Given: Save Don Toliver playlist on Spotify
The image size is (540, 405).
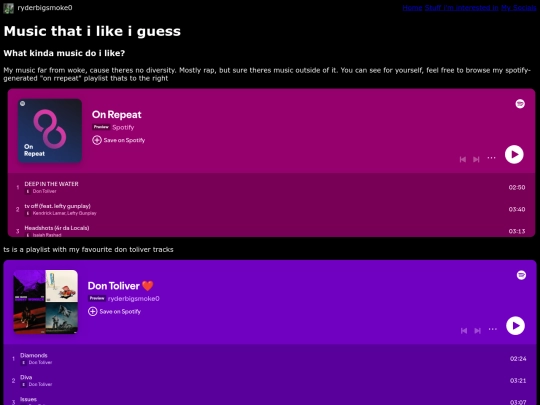Looking at the screenshot, I should (x=114, y=312).
